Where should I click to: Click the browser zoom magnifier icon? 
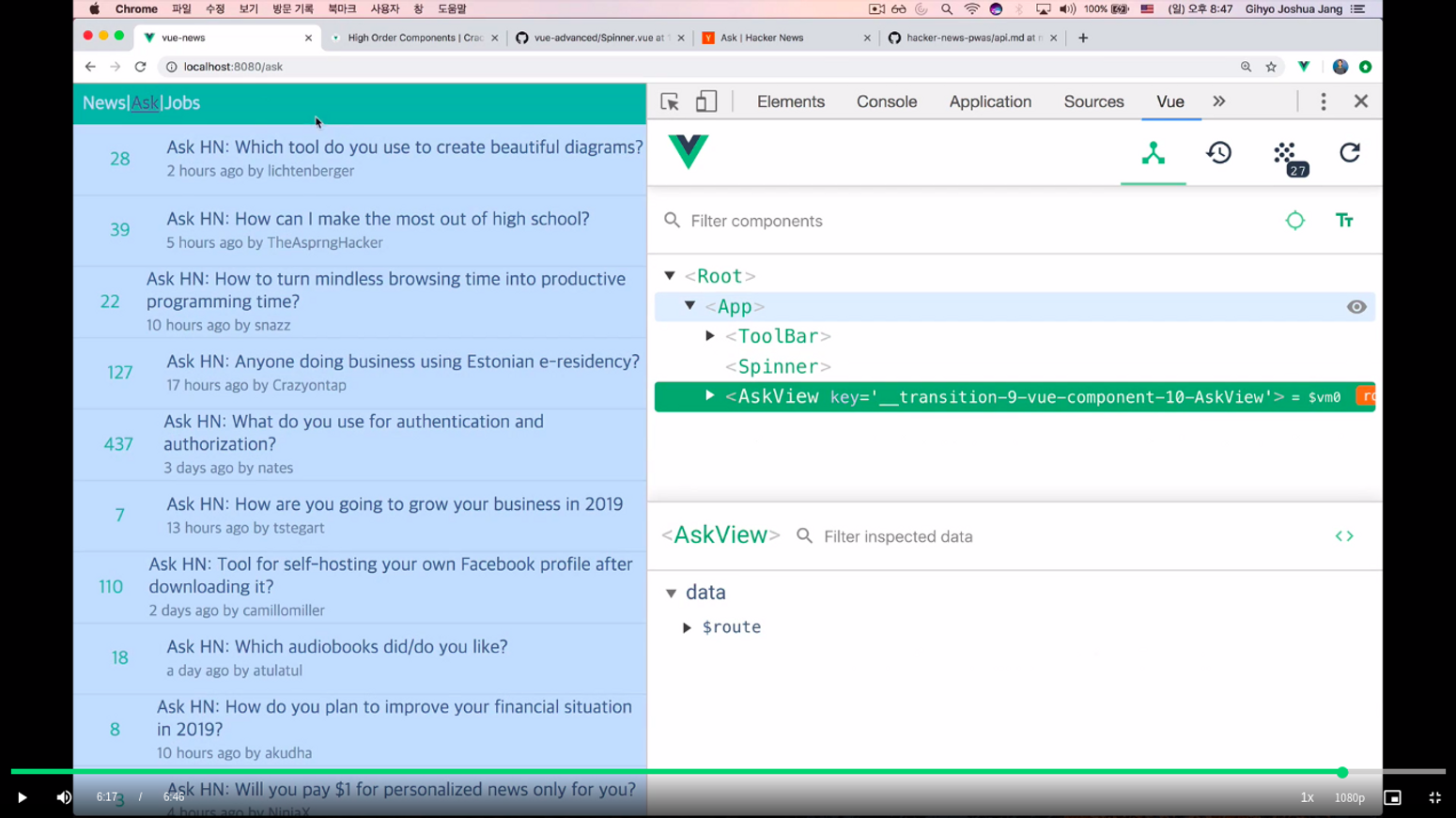tap(1246, 67)
